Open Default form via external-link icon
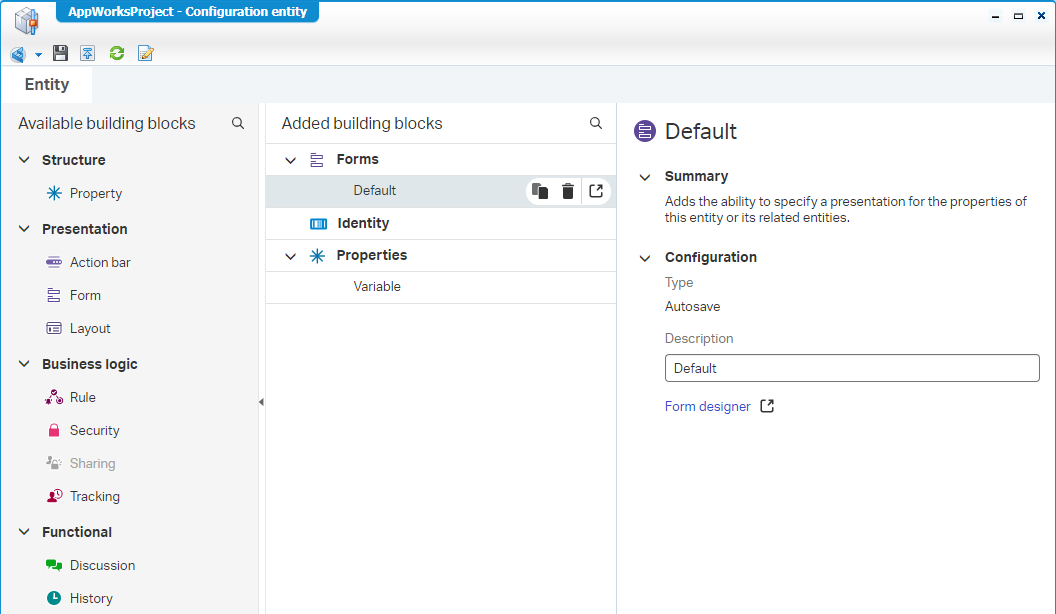1056x614 pixels. [596, 191]
